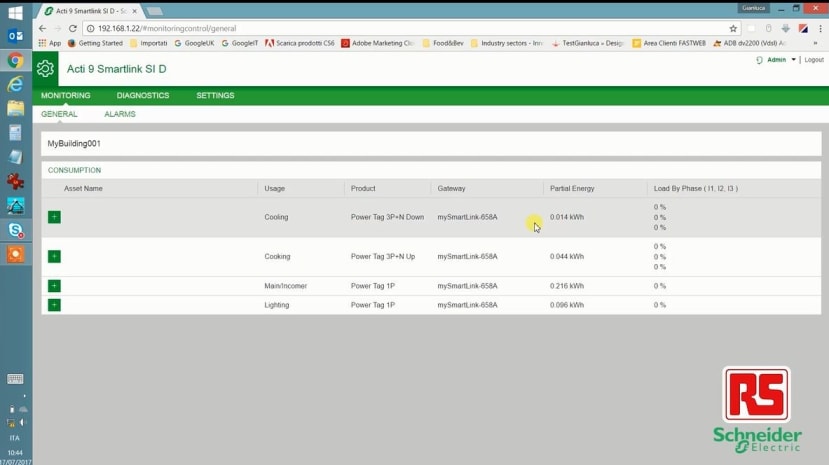Click the gear icon beside Acti 9 Smartlink

click(45, 69)
